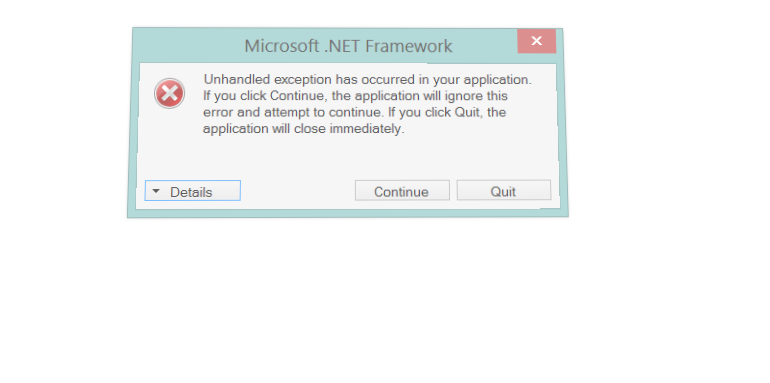The height and width of the screenshot is (383, 770).
Task: Click the triangle arrow beside Details
Action: coord(156,191)
